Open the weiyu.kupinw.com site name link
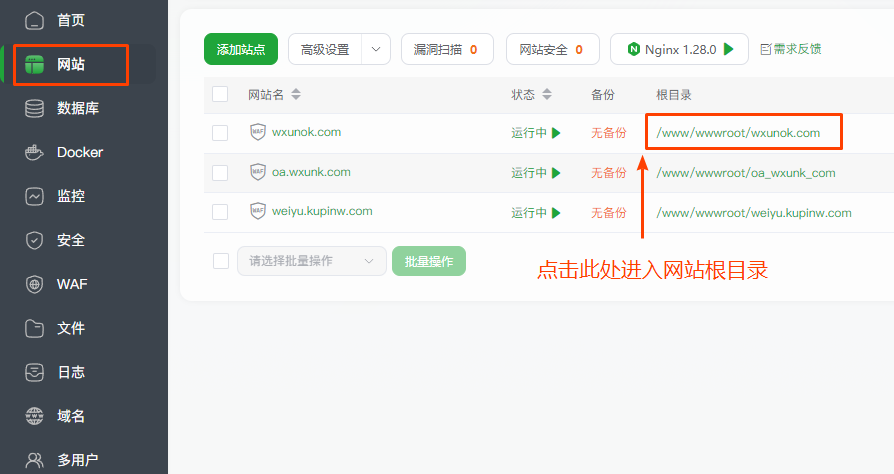The image size is (894, 474). pos(322,211)
